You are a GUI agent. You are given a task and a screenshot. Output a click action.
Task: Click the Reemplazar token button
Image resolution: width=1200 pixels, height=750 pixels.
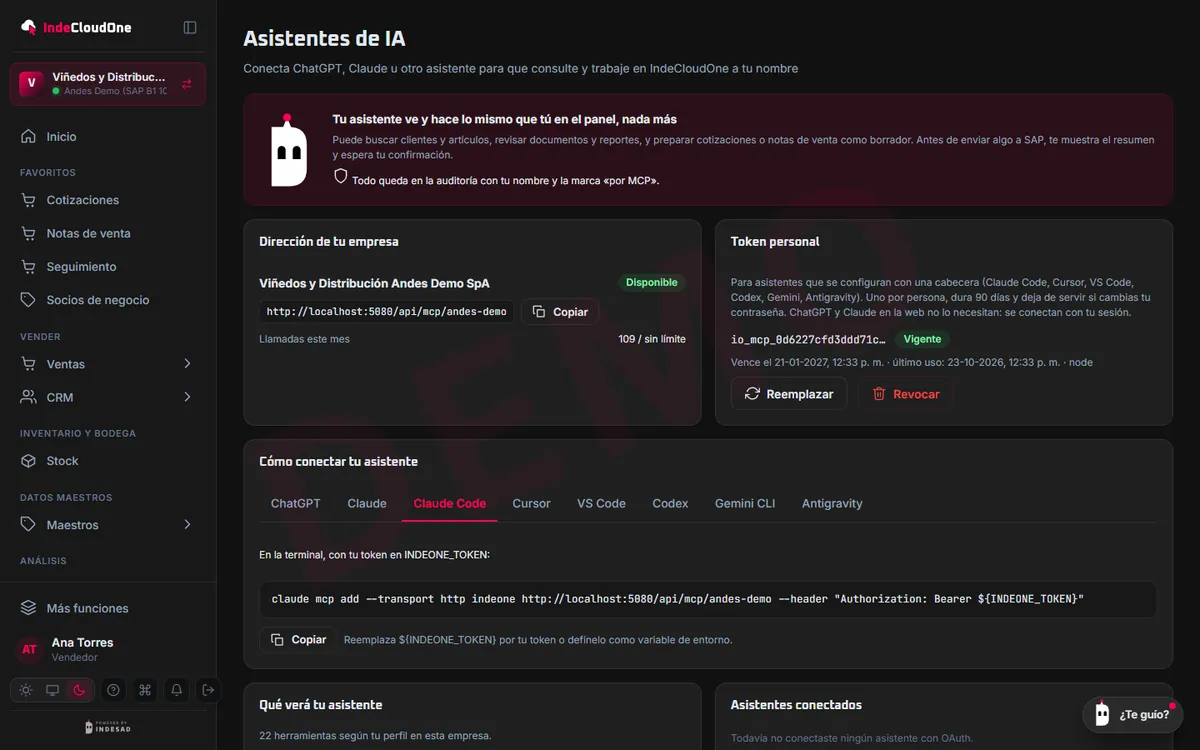tap(789, 394)
